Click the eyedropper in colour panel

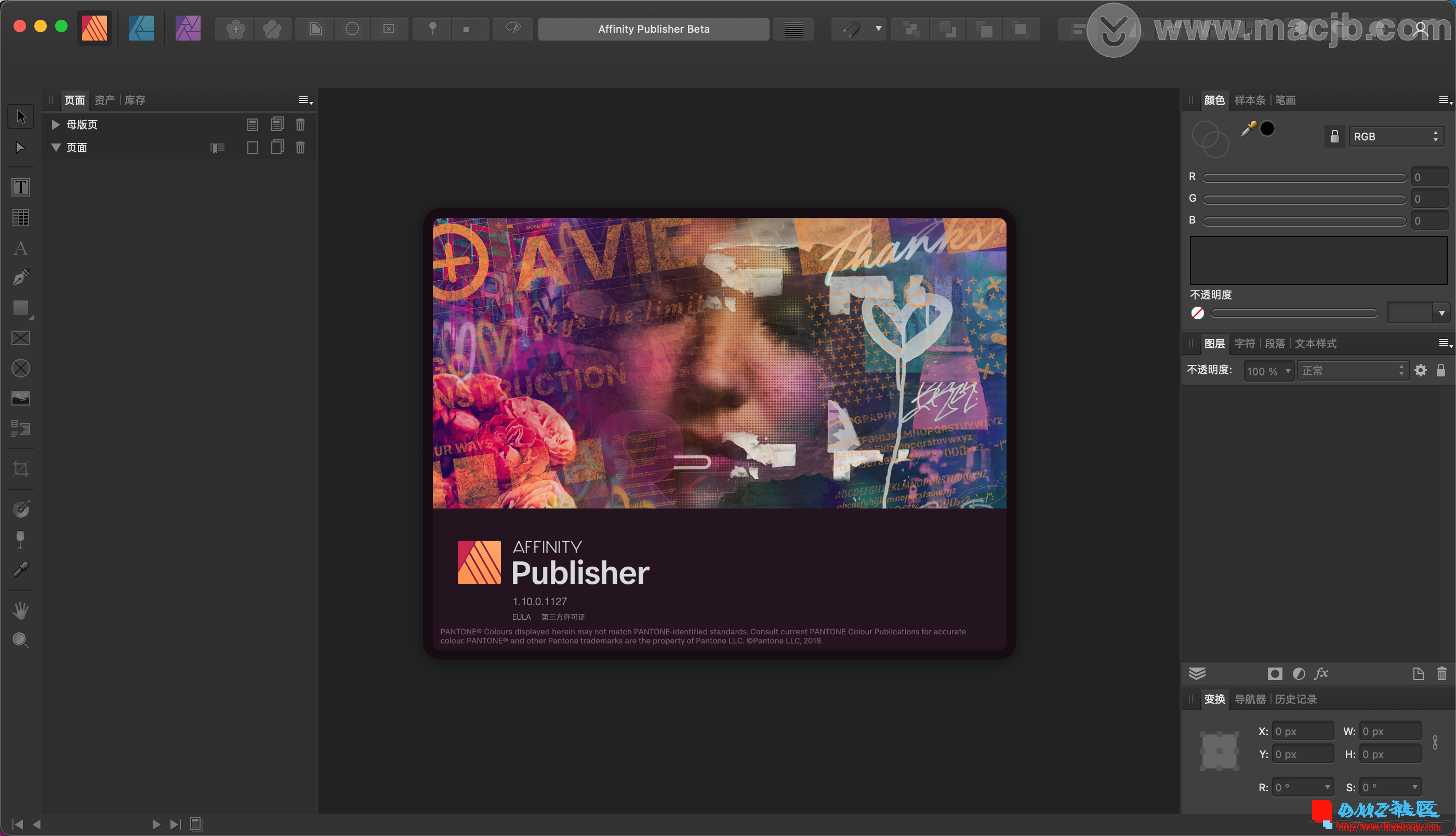point(1248,128)
